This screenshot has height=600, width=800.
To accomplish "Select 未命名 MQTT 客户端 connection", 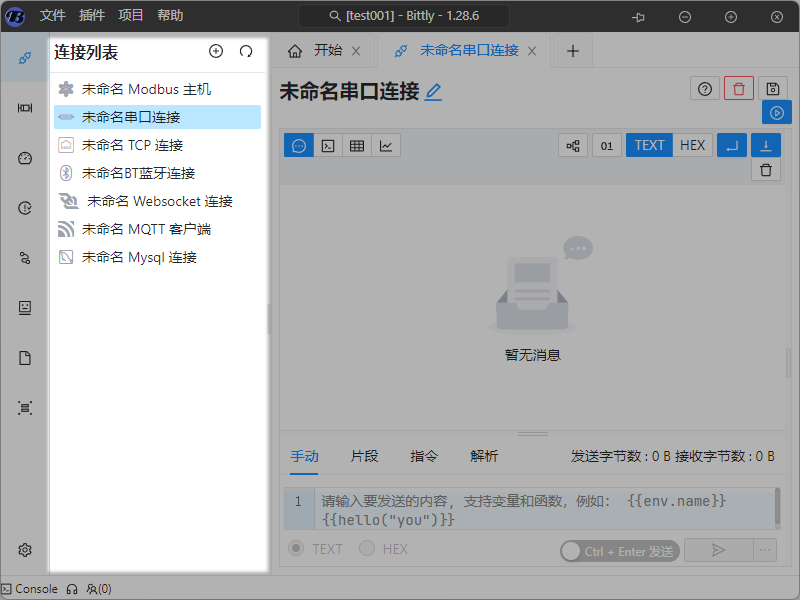I will click(x=146, y=229).
